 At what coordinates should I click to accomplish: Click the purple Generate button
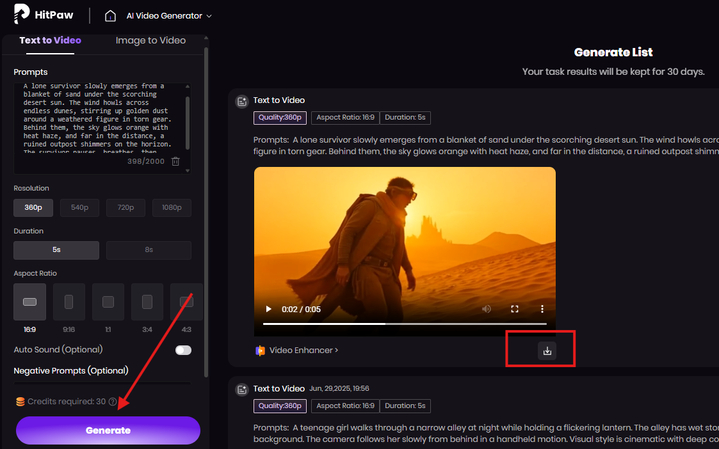108,430
